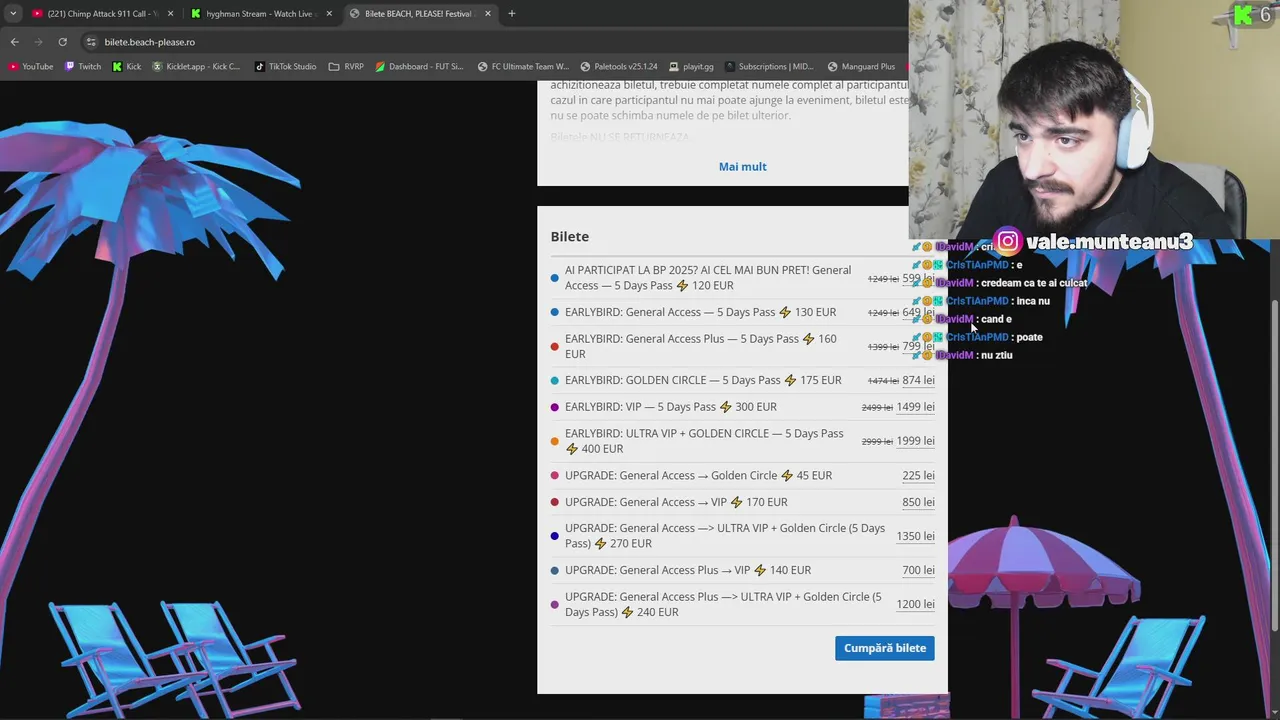
Task: Click the 874 lei price
Action: pos(918,381)
